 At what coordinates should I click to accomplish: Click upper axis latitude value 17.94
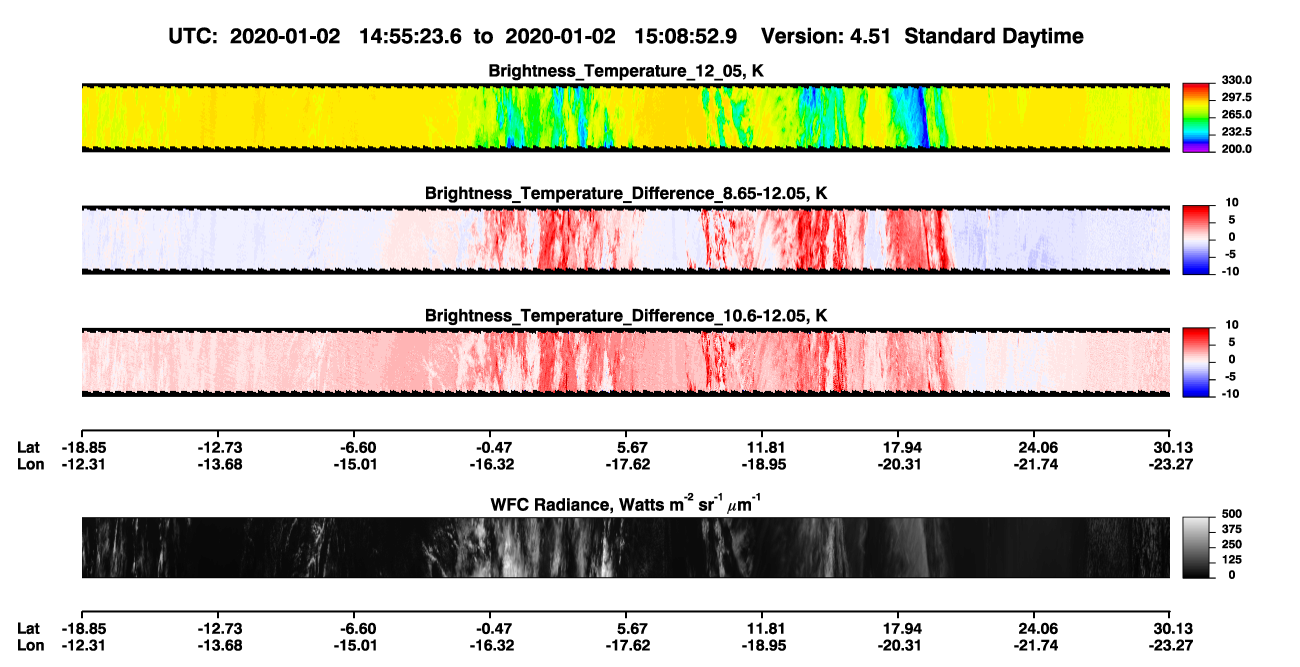click(x=900, y=447)
